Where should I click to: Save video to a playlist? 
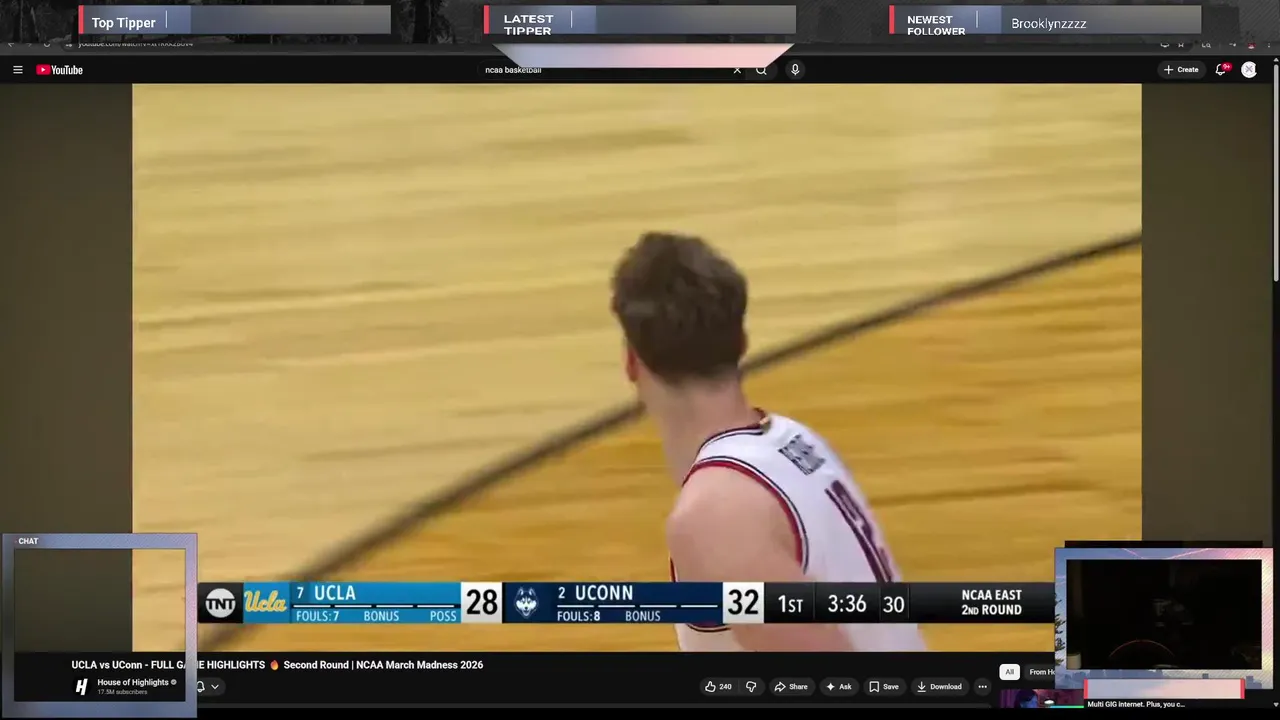884,687
